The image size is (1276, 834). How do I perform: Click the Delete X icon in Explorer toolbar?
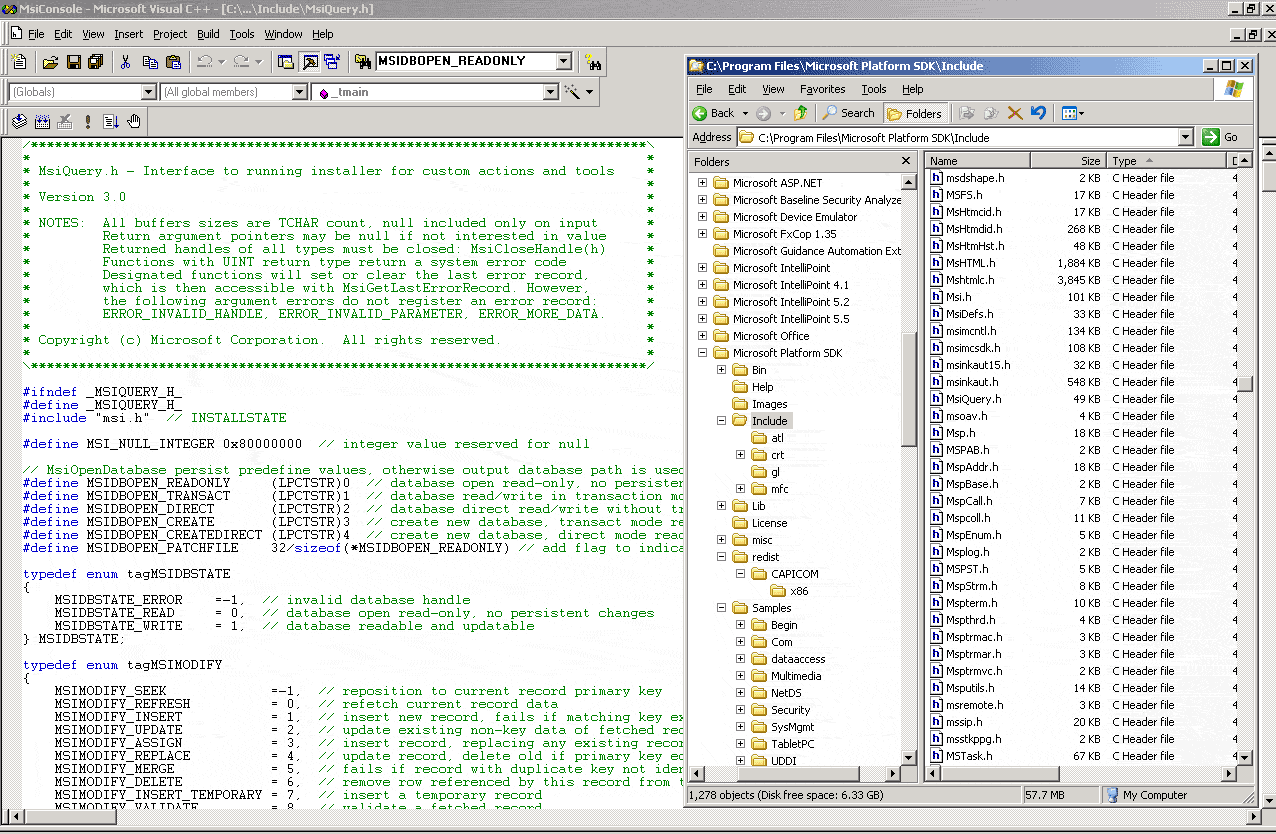point(1015,113)
